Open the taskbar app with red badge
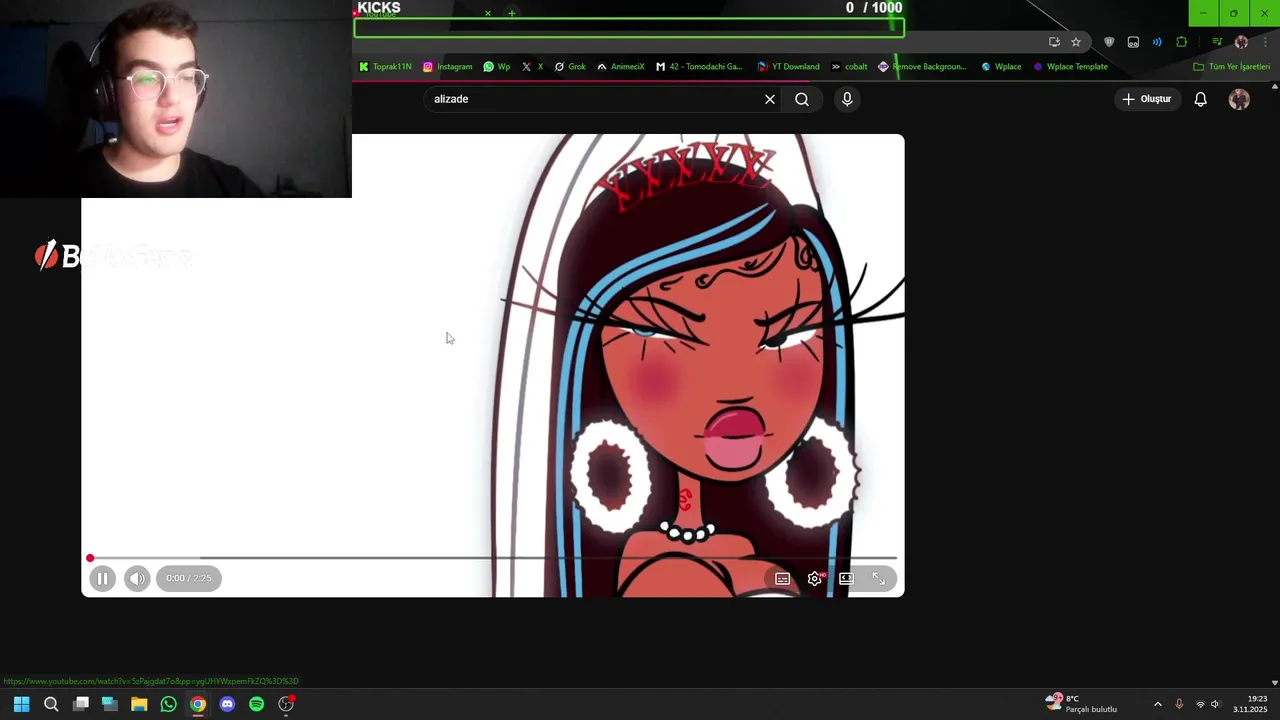 click(x=286, y=704)
